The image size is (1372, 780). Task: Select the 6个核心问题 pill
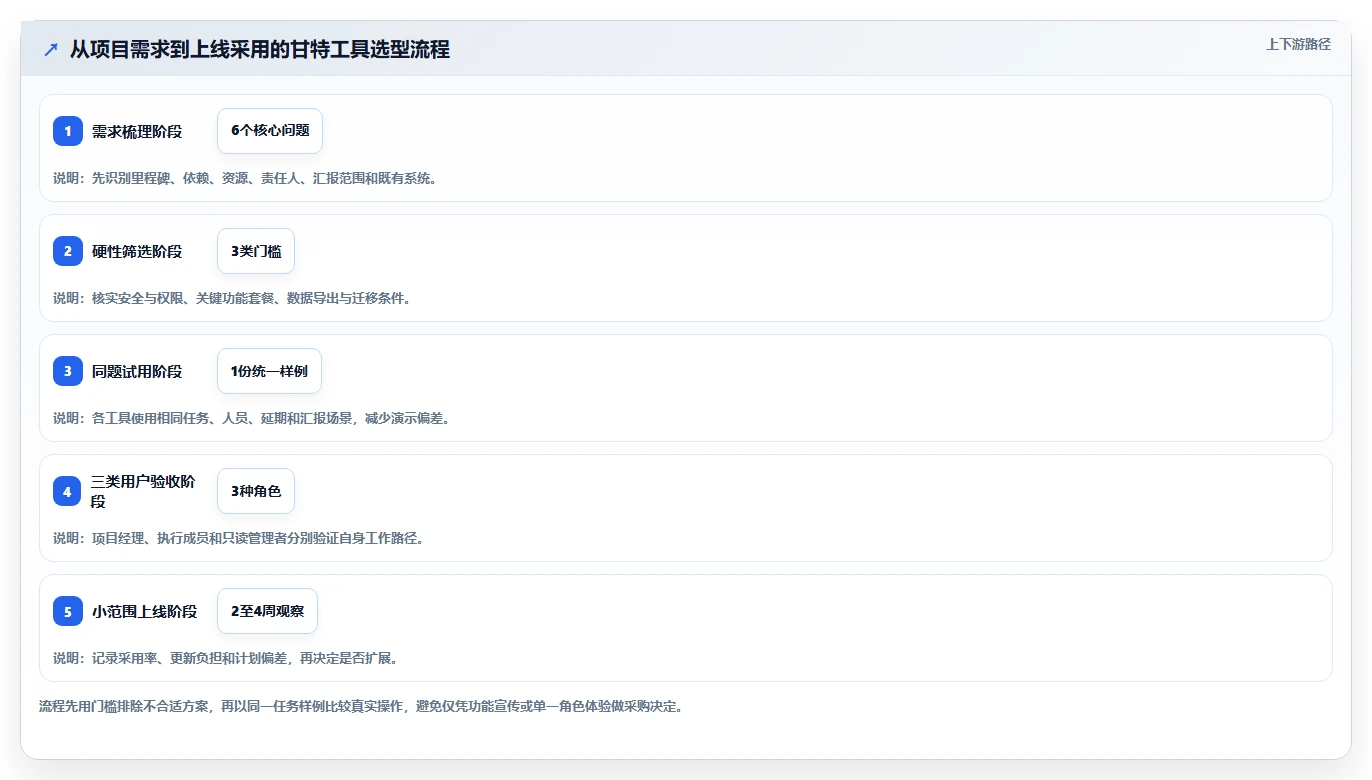pos(270,131)
